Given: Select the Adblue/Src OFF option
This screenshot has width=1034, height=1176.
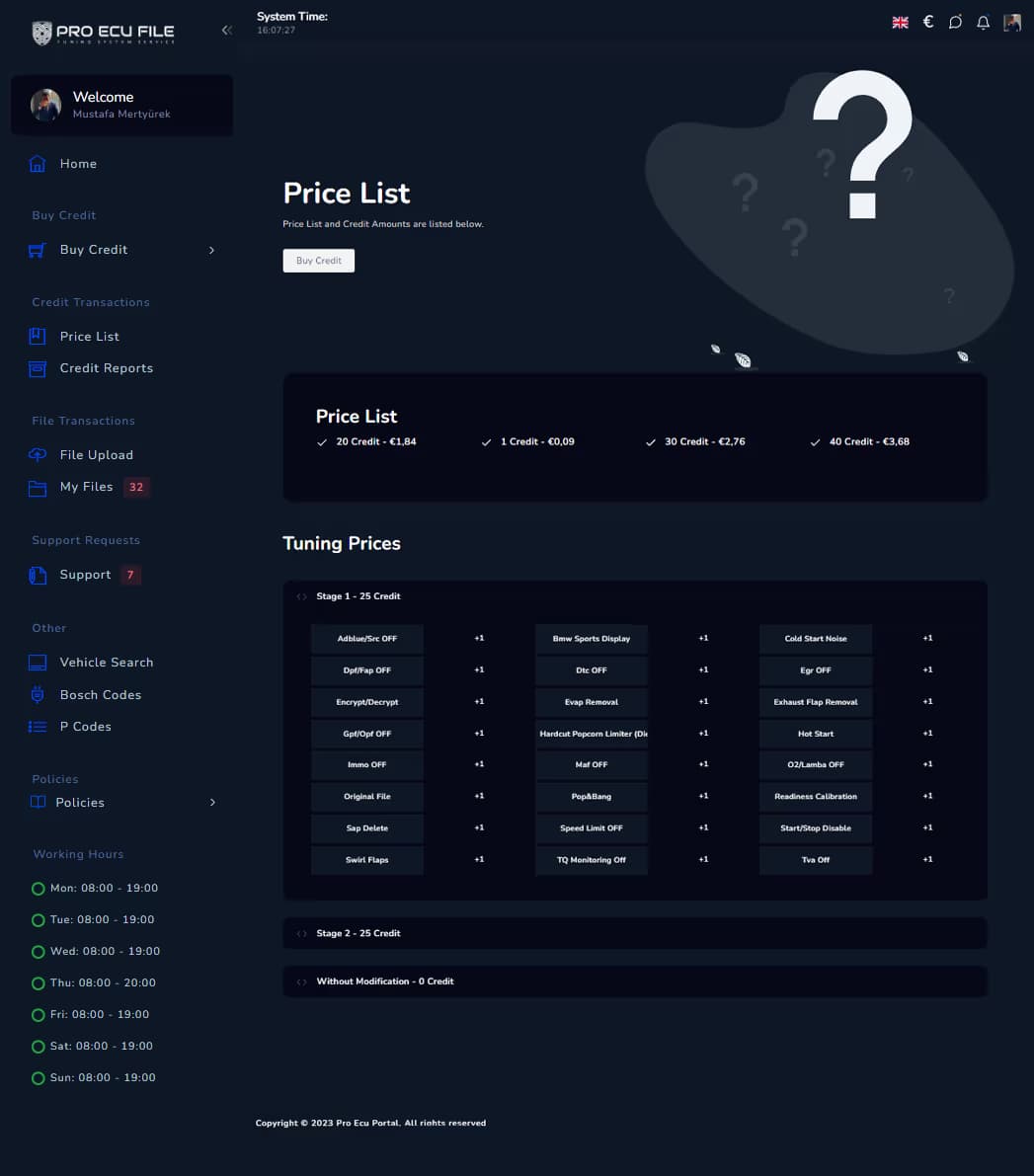Looking at the screenshot, I should pyautogui.click(x=366, y=638).
